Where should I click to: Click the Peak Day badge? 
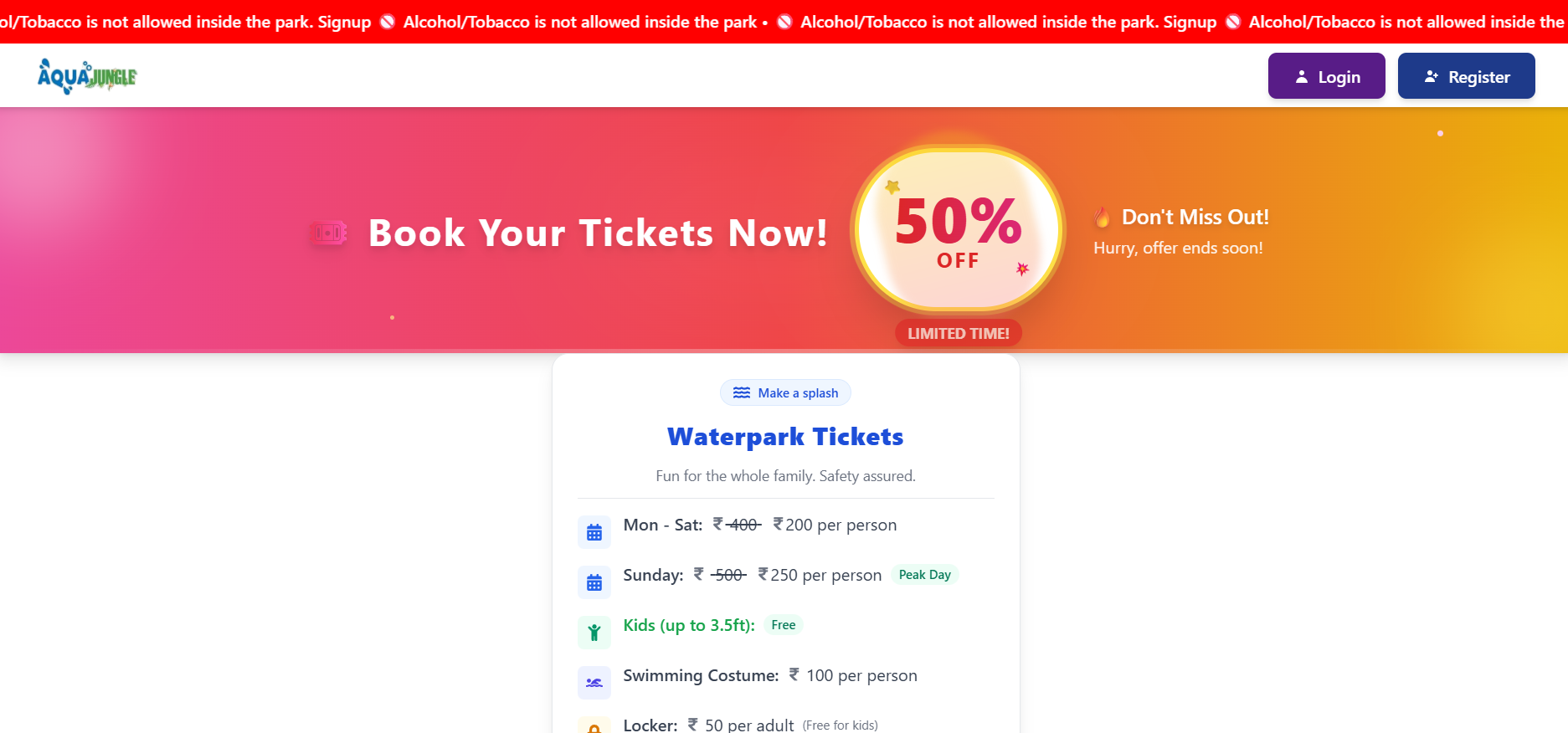924,575
